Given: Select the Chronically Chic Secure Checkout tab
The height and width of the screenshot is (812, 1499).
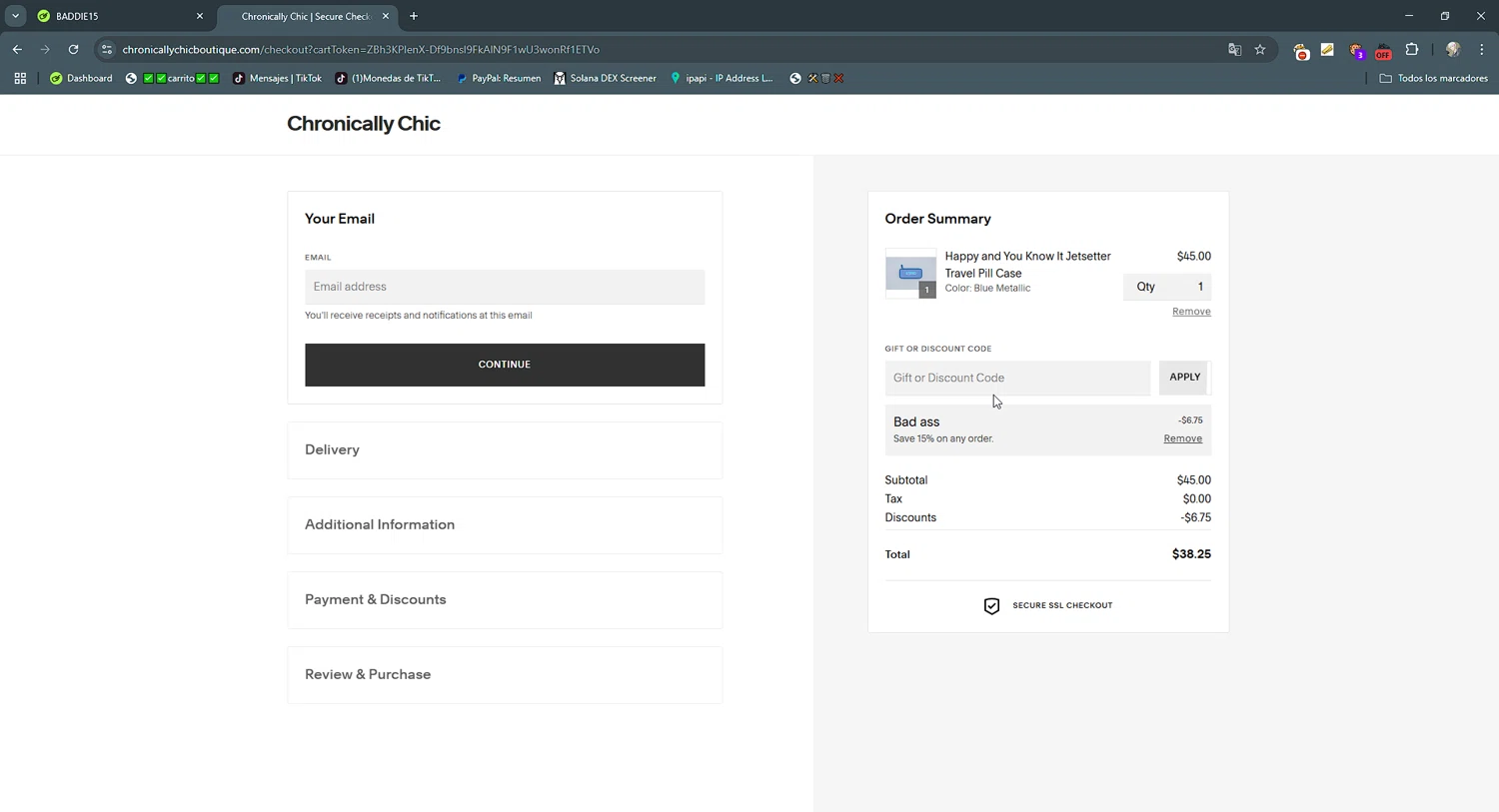Looking at the screenshot, I should pyautogui.click(x=305, y=16).
